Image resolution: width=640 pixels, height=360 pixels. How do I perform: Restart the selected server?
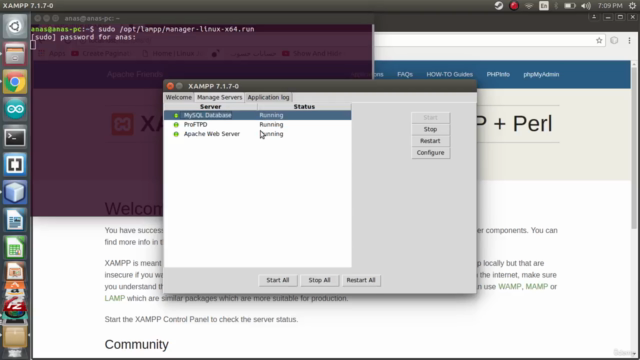[x=430, y=141]
